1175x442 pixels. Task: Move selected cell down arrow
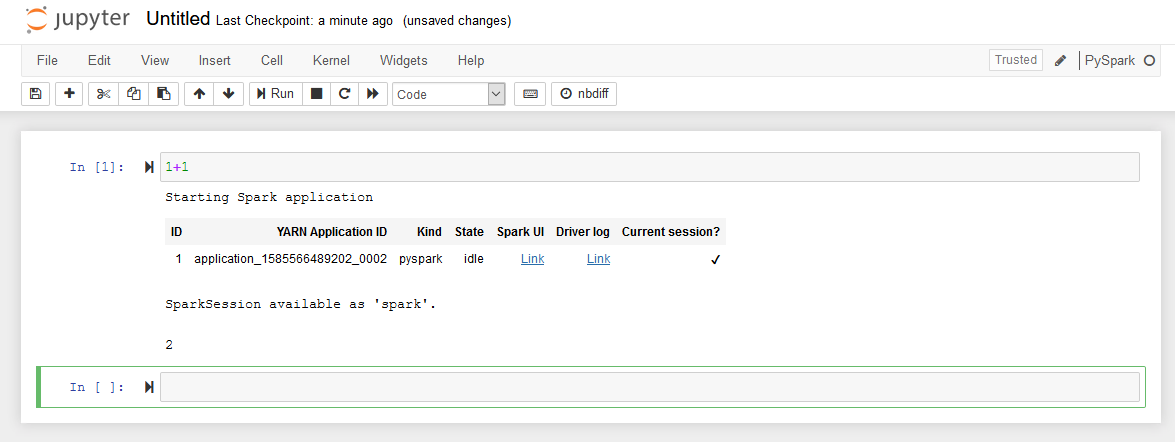(229, 94)
